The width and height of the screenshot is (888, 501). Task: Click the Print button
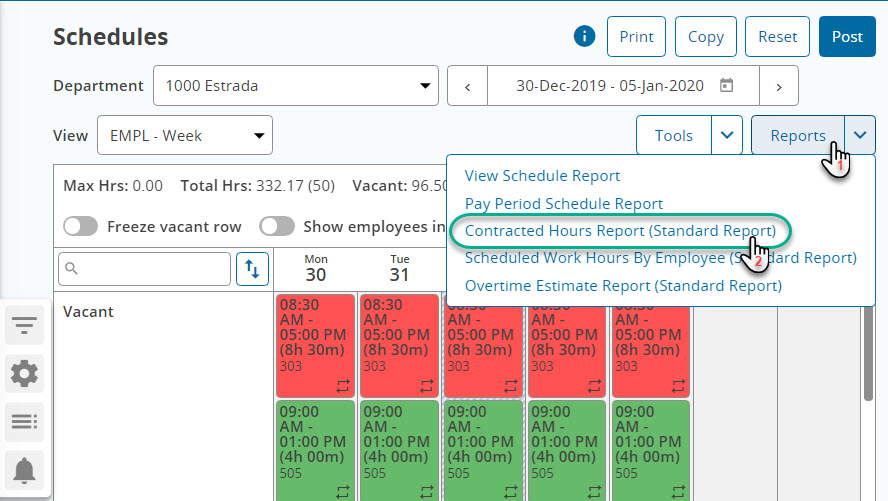tap(636, 37)
